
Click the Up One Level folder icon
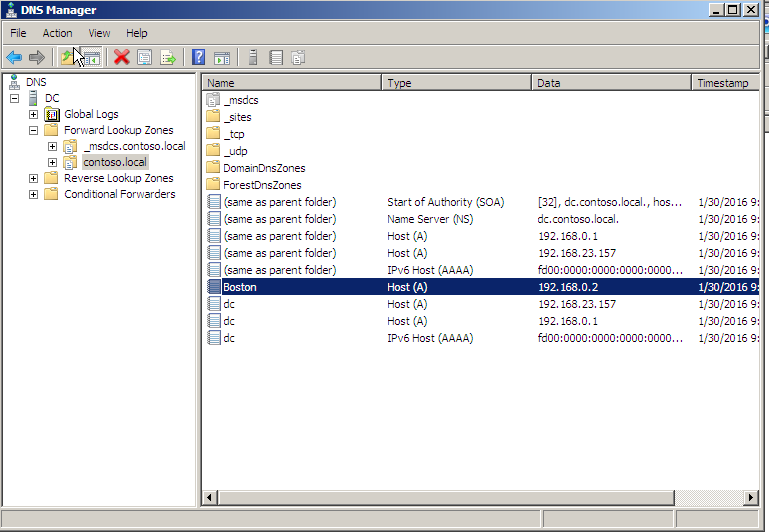pos(68,57)
